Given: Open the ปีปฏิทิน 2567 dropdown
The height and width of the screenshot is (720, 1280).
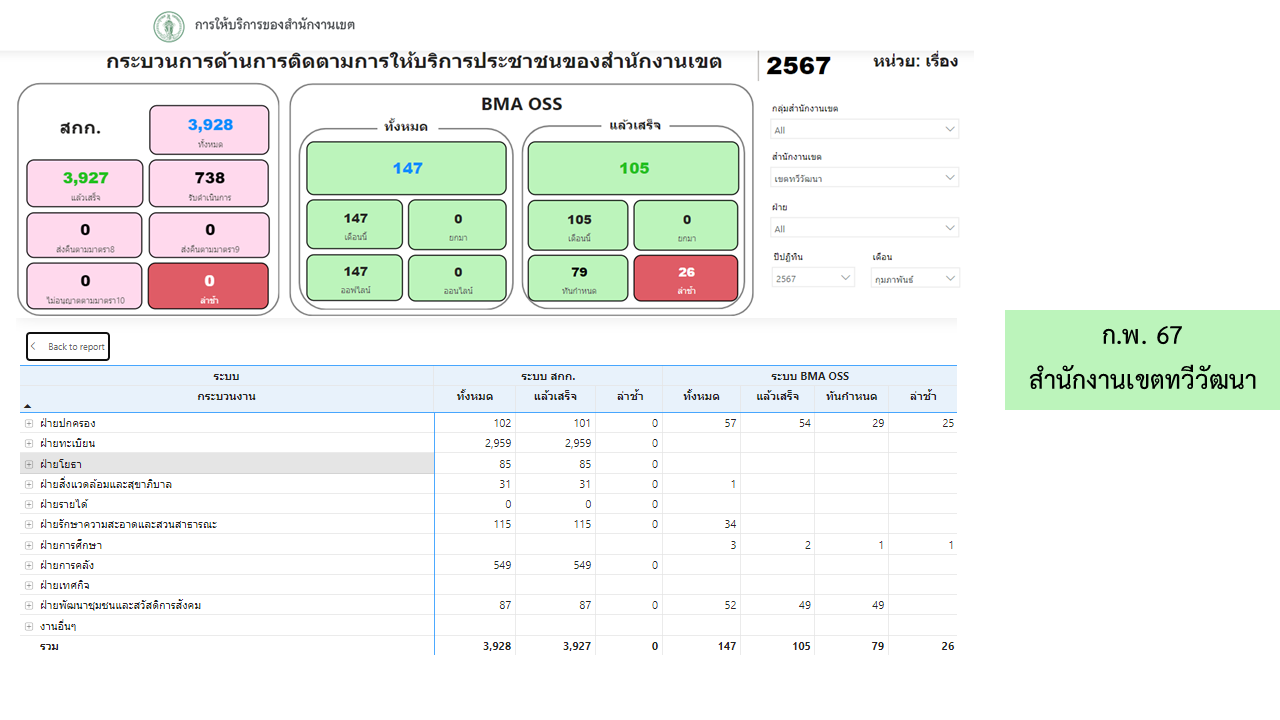Looking at the screenshot, I should pos(813,278).
